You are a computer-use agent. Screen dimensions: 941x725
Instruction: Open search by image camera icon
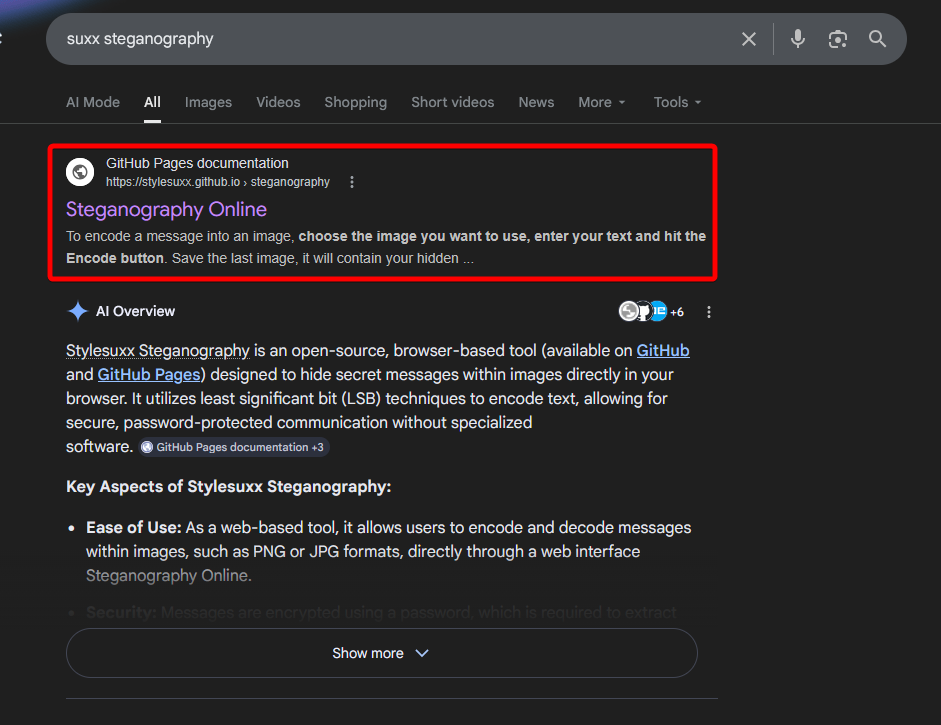(838, 39)
